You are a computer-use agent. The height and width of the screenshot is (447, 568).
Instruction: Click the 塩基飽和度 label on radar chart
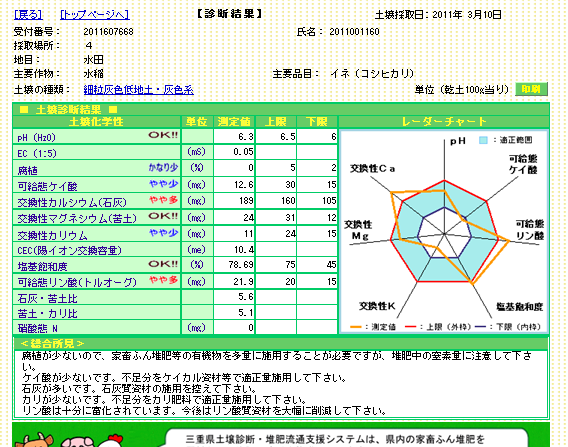[519, 307]
